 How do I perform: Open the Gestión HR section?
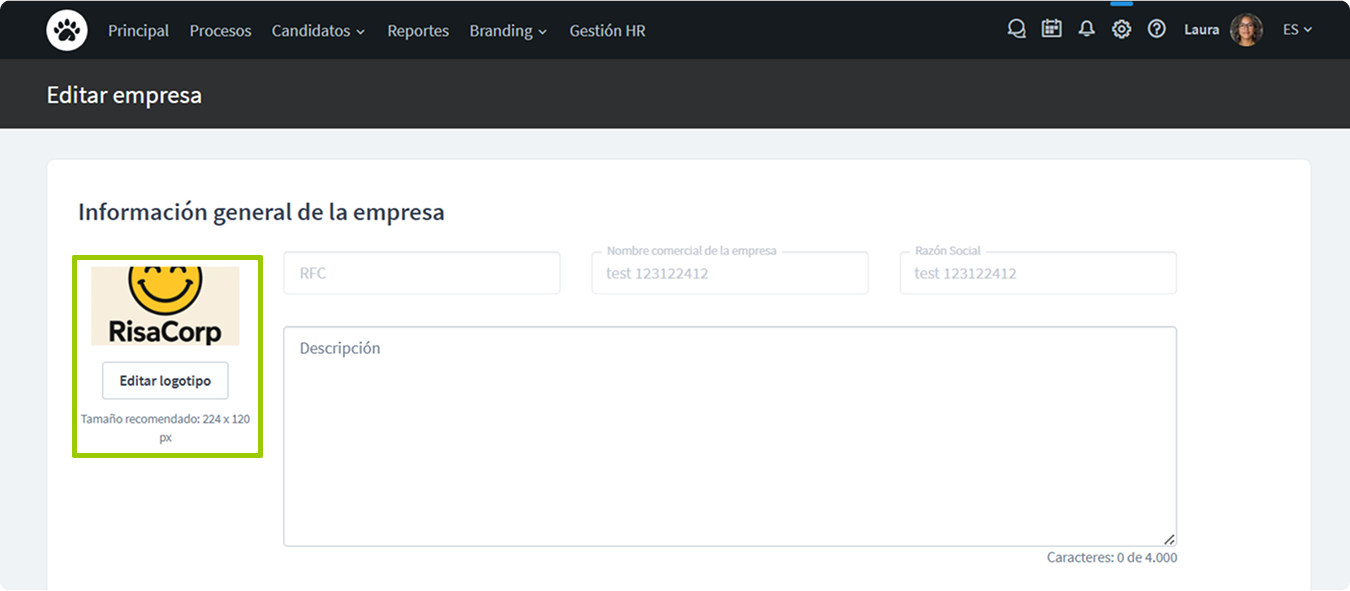pyautogui.click(x=607, y=31)
